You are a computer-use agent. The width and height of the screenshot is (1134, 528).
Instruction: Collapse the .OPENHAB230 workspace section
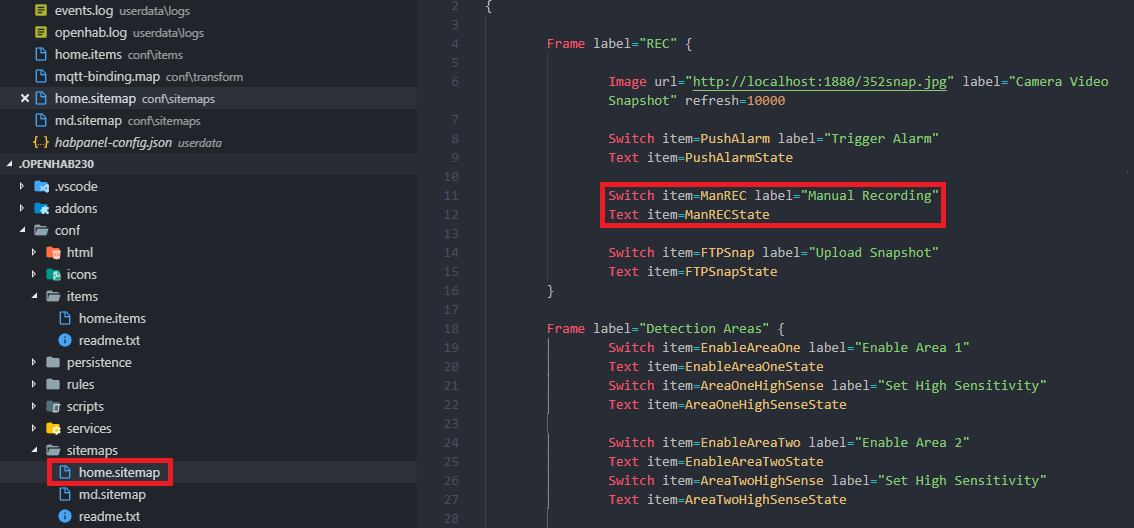click(10, 164)
